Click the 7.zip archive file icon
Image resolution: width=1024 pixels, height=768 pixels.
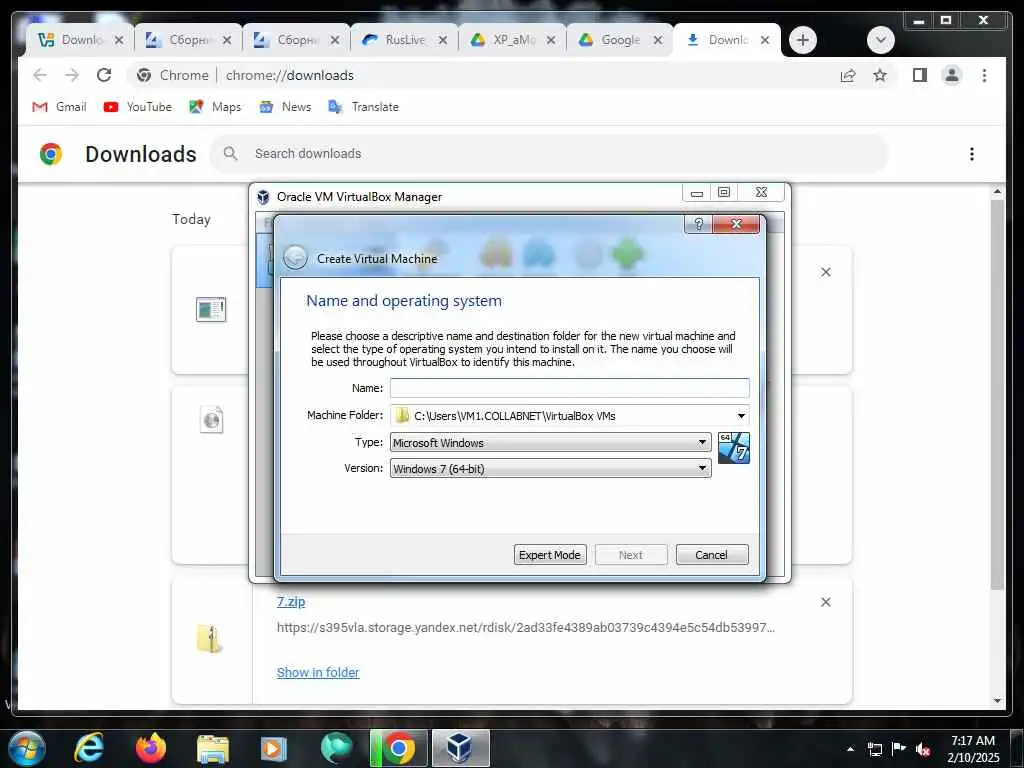coord(210,638)
